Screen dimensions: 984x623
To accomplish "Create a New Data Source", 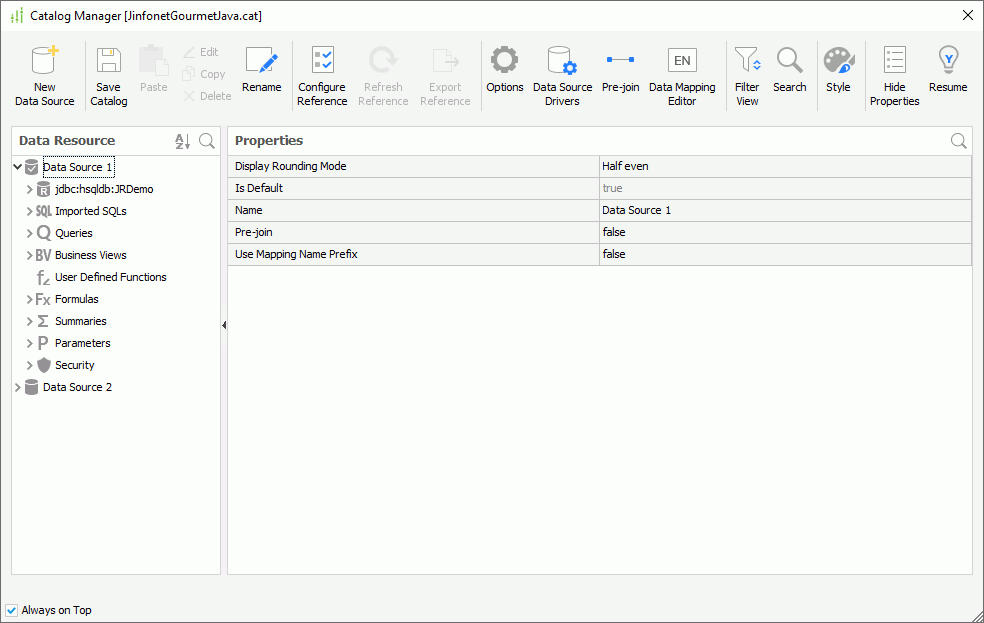I will pos(44,70).
